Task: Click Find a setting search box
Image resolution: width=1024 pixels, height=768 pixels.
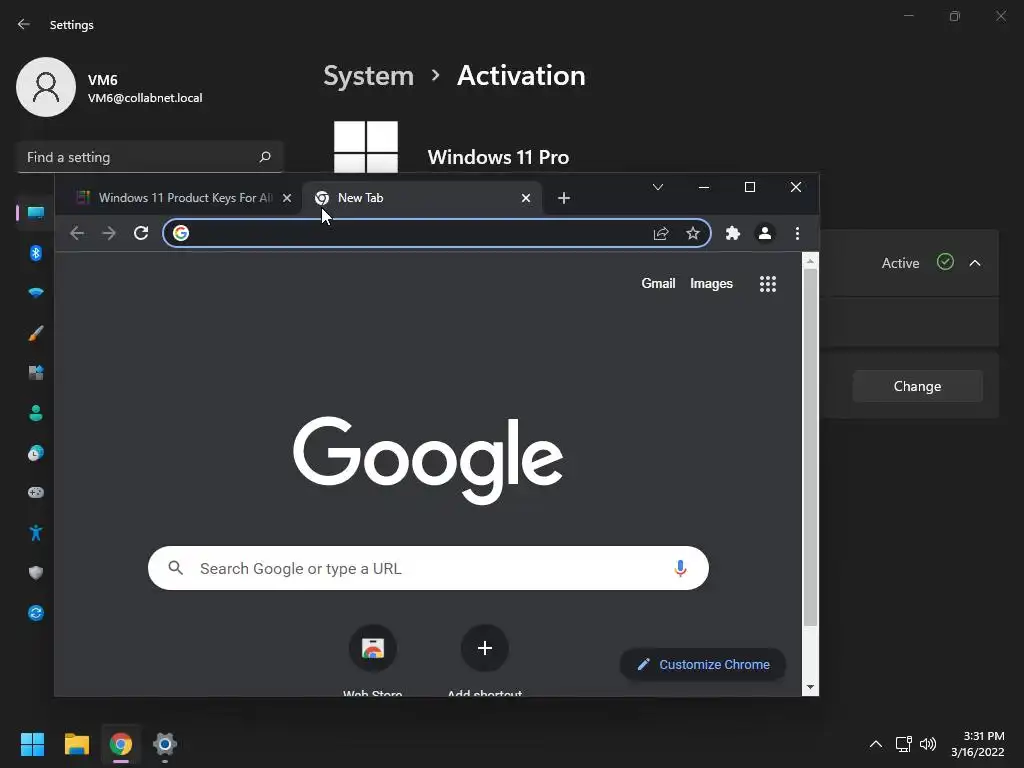Action: pyautogui.click(x=150, y=157)
